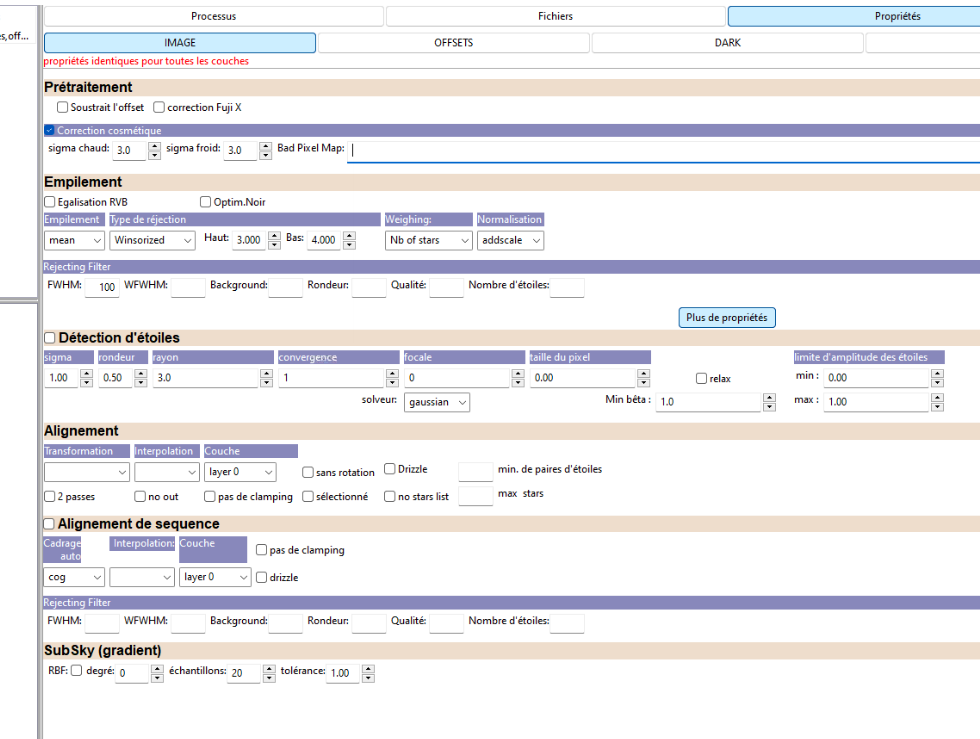Check the relax option
This screenshot has height=739, width=980.
pos(701,378)
